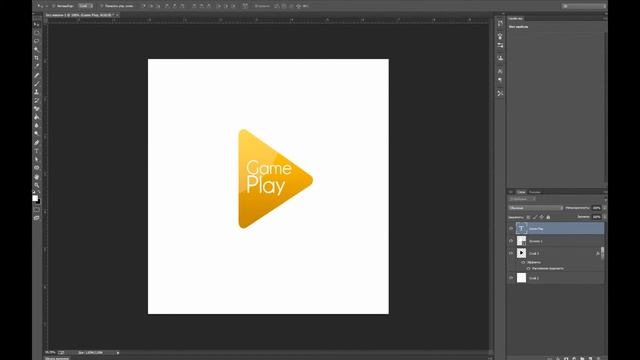The height and width of the screenshot is (360, 640).
Task: Open the Tool Presets panel icon
Action: (500, 93)
